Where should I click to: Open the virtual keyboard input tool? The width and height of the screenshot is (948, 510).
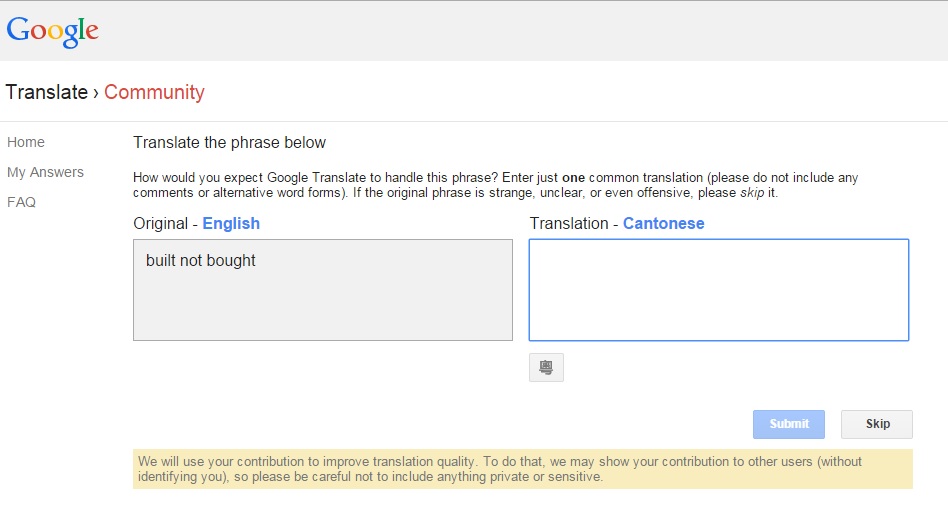click(x=546, y=367)
